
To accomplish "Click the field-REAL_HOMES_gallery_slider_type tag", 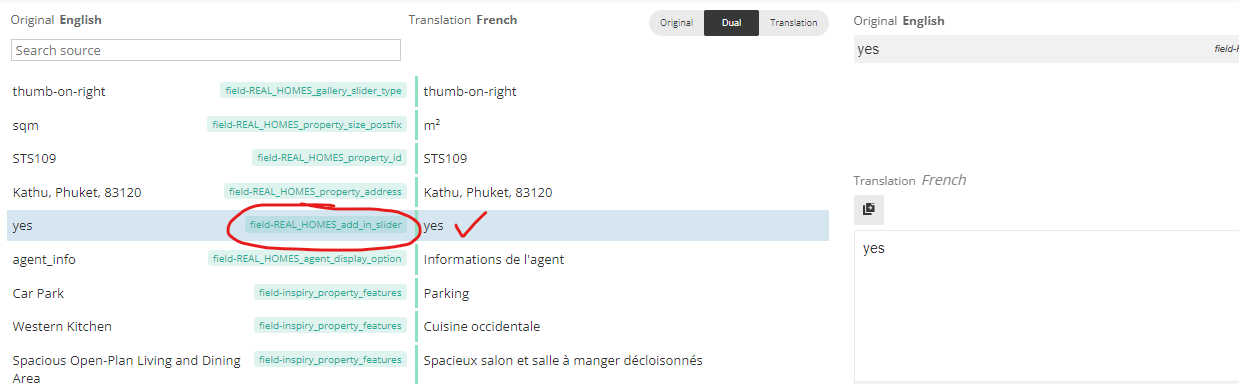I will point(314,91).
